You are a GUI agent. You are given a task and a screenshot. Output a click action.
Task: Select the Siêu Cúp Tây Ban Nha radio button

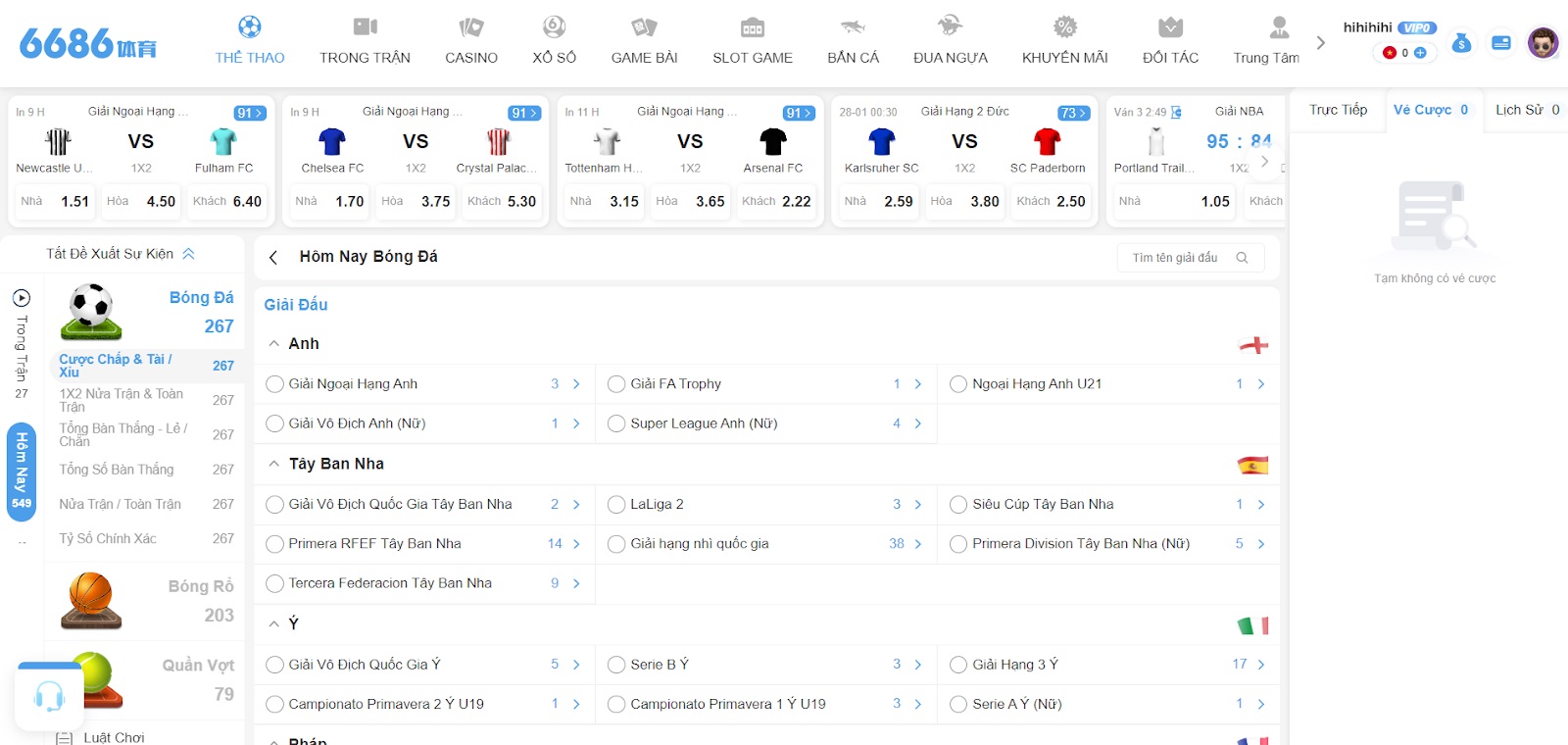pos(958,505)
